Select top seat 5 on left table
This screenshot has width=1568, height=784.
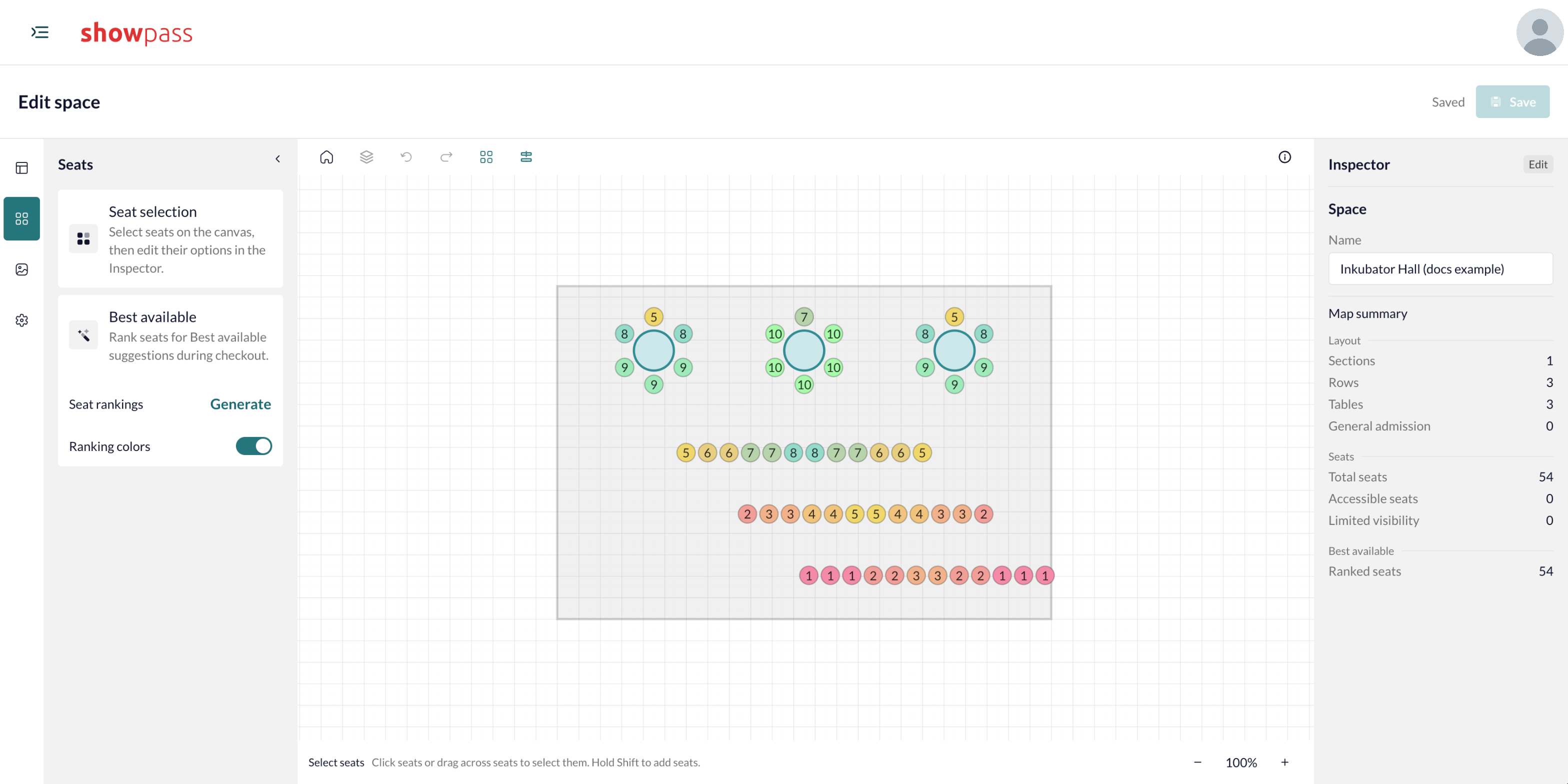tap(653, 316)
